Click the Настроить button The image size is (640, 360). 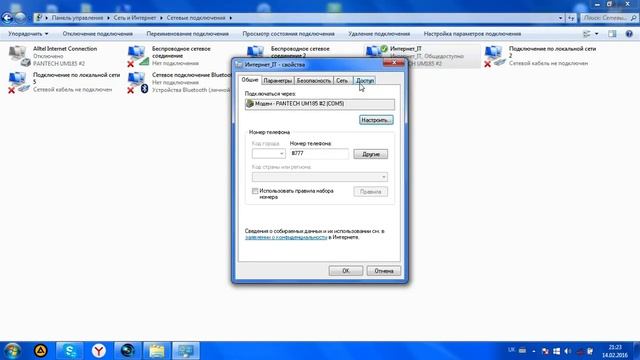point(376,120)
